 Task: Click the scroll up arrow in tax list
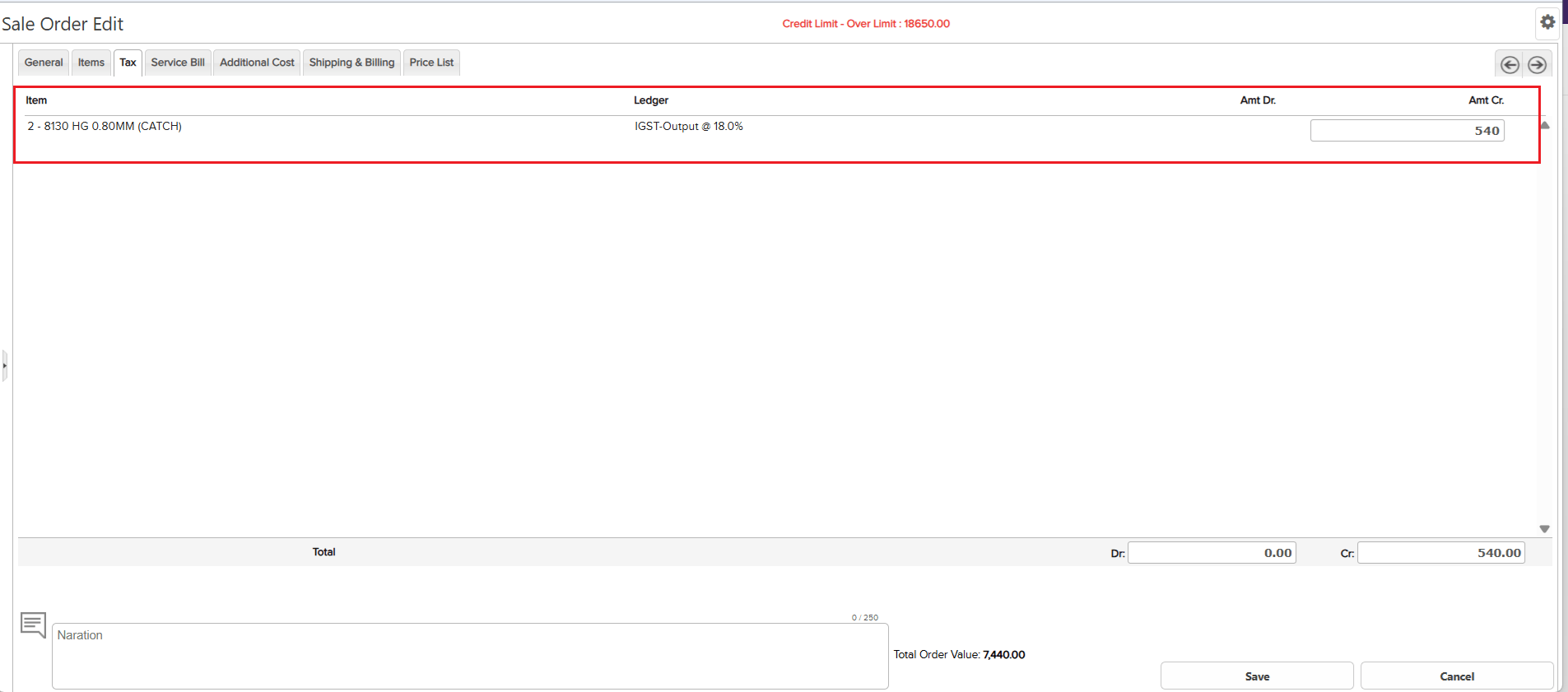pos(1545,126)
